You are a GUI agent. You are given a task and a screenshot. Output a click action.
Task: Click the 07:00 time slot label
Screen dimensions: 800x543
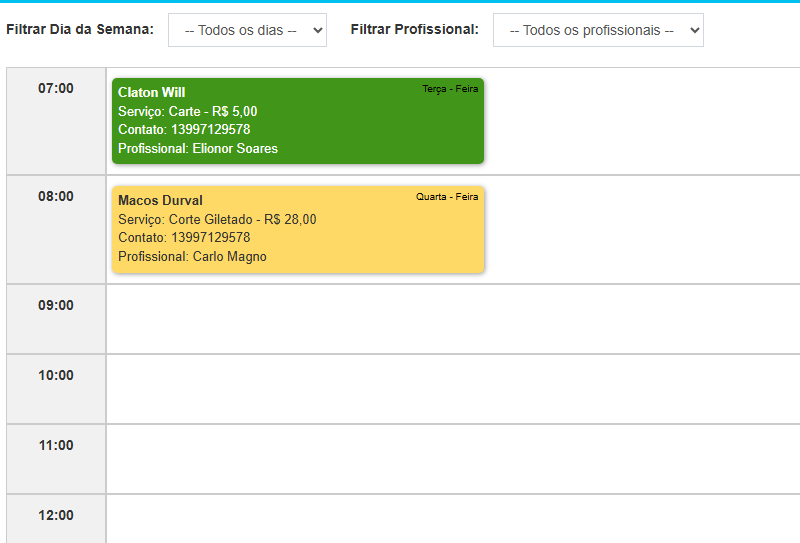coord(56,88)
